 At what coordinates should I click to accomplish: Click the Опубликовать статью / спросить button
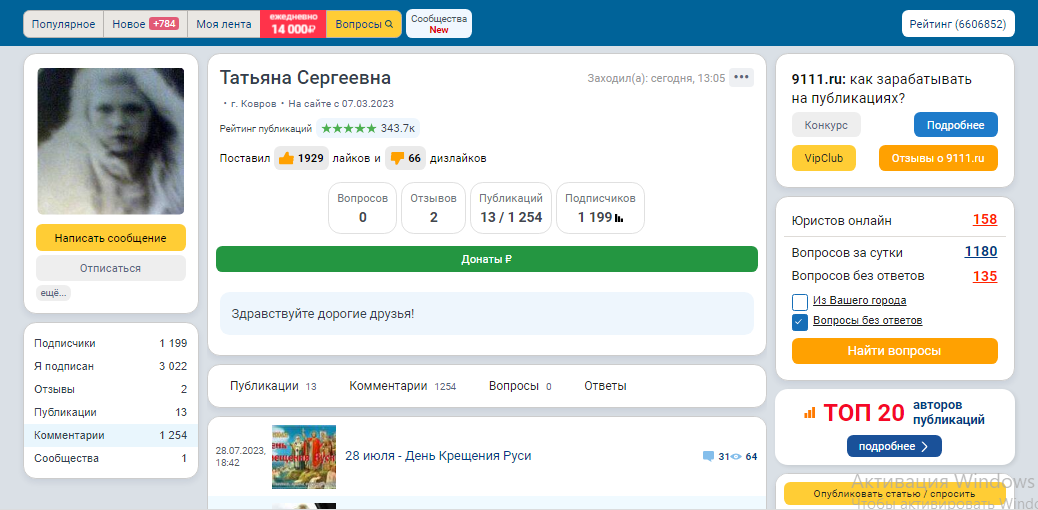pos(894,494)
